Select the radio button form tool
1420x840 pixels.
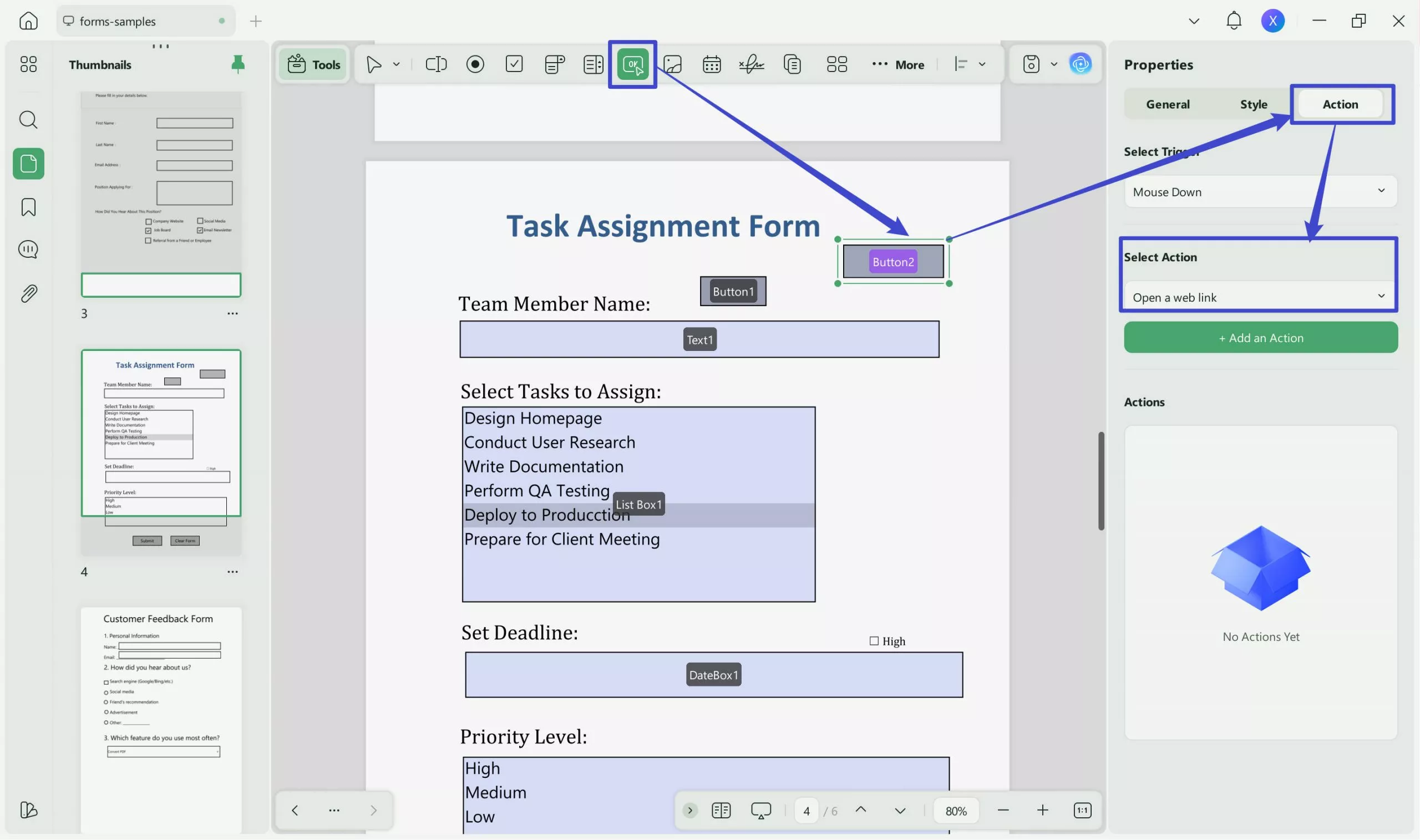pos(474,64)
